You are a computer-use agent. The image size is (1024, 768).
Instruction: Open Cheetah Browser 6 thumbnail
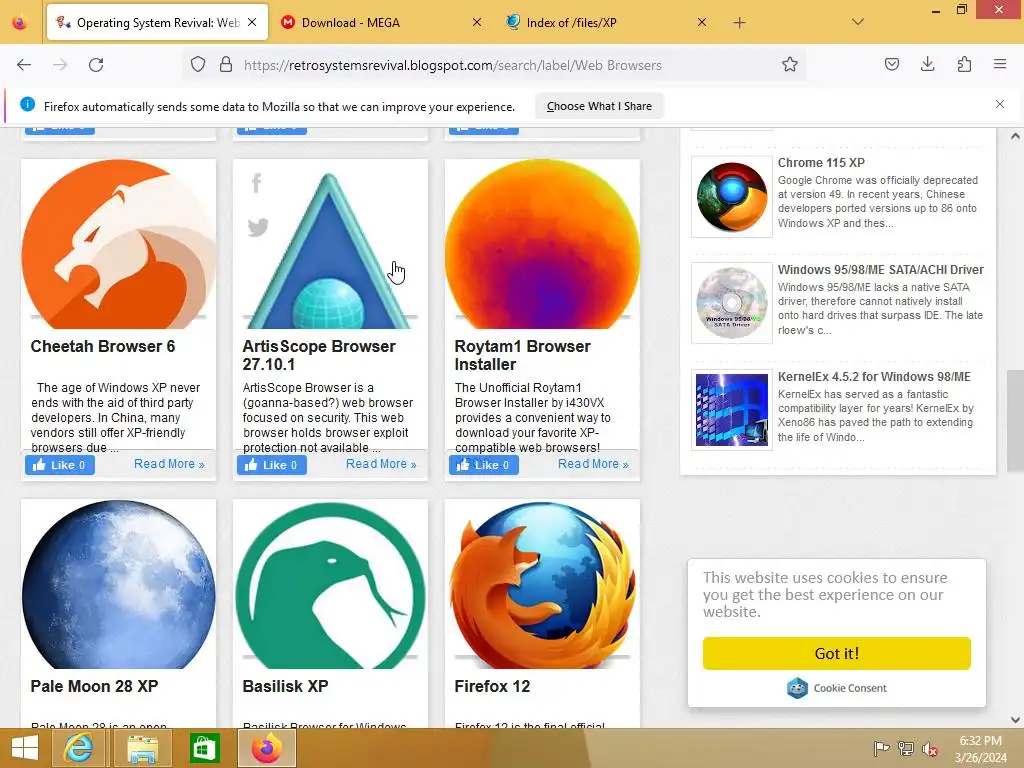click(118, 244)
